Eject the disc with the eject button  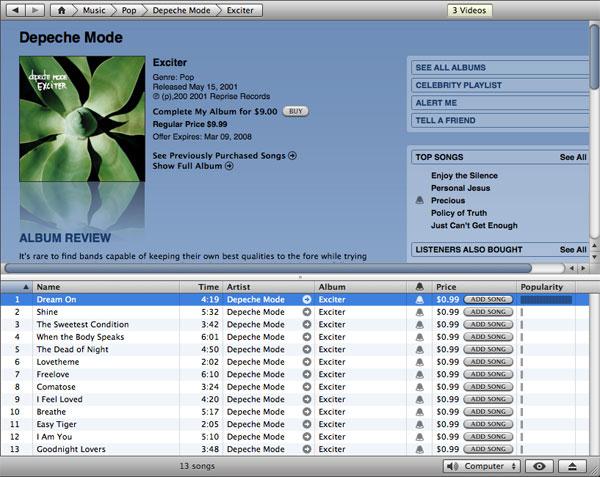pyautogui.click(x=572, y=466)
